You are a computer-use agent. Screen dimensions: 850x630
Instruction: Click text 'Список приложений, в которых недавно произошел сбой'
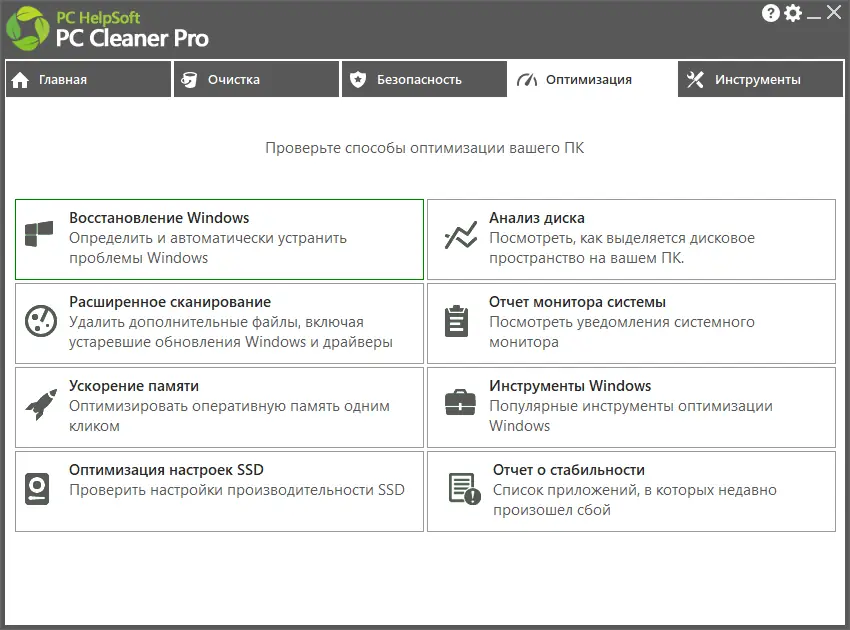[634, 500]
